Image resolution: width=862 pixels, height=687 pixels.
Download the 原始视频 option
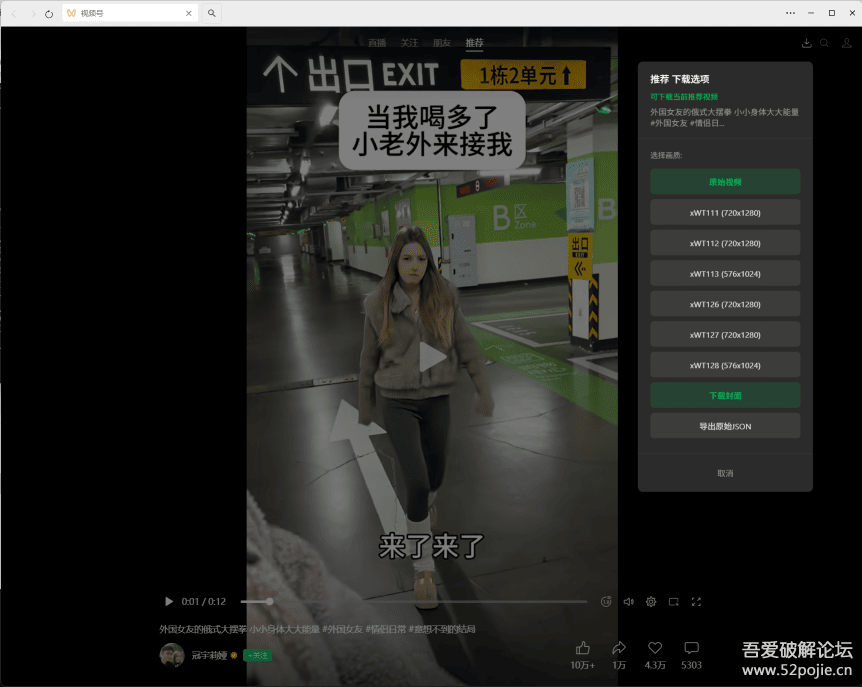(x=725, y=182)
